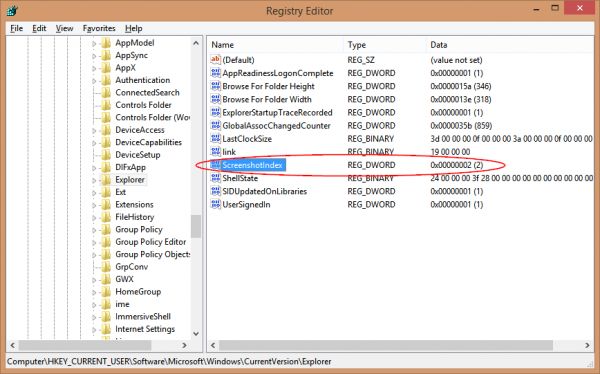Click the Internet Settings folder icon

106,329
